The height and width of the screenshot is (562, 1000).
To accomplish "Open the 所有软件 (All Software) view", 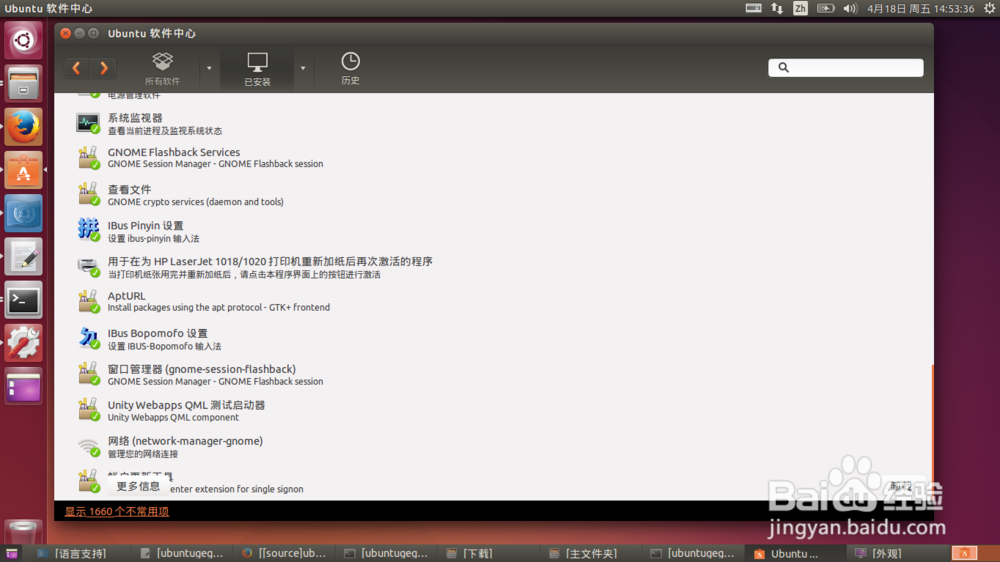I will tap(162, 68).
